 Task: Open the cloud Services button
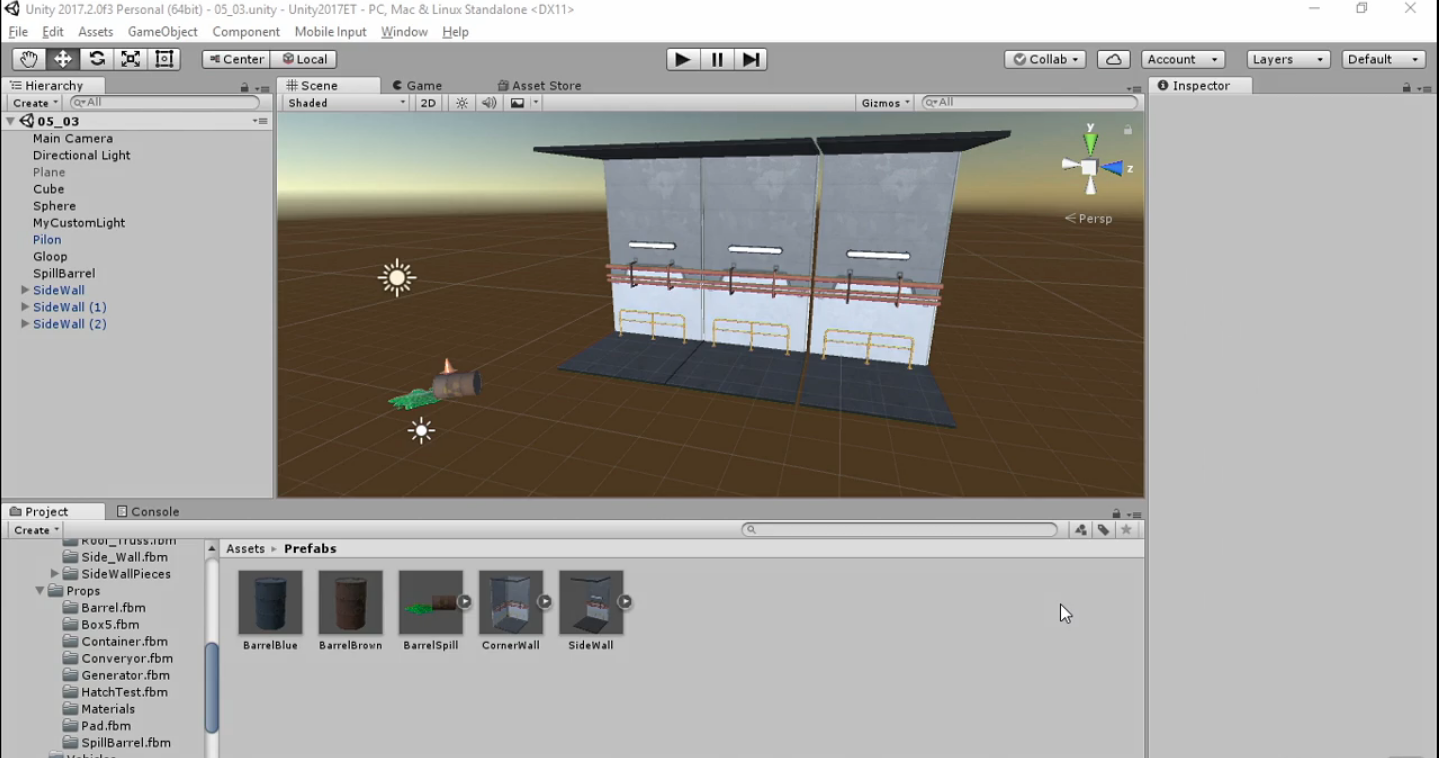point(1113,59)
